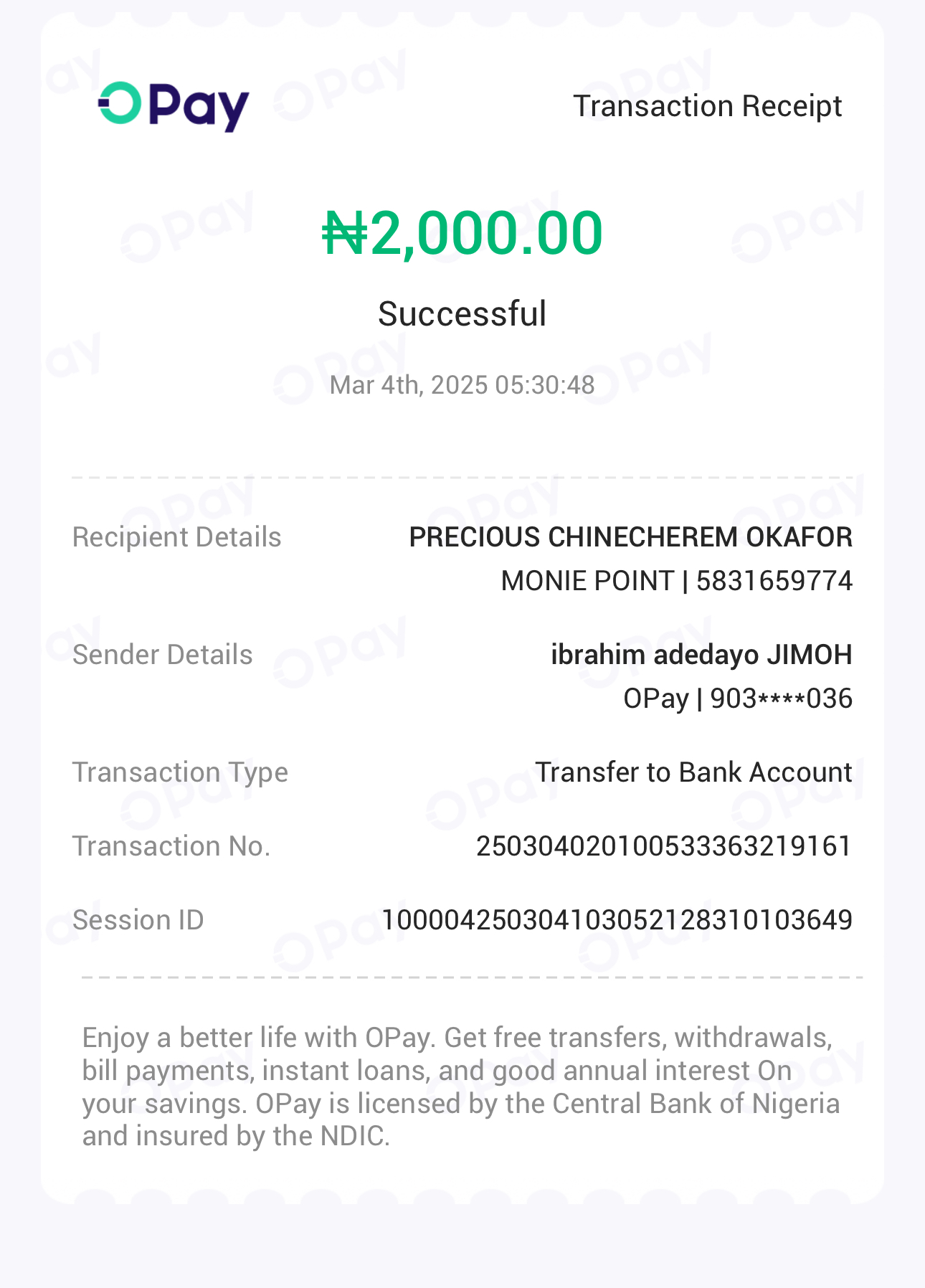Select sender name ibrahim adedayo JIMOH

(701, 655)
